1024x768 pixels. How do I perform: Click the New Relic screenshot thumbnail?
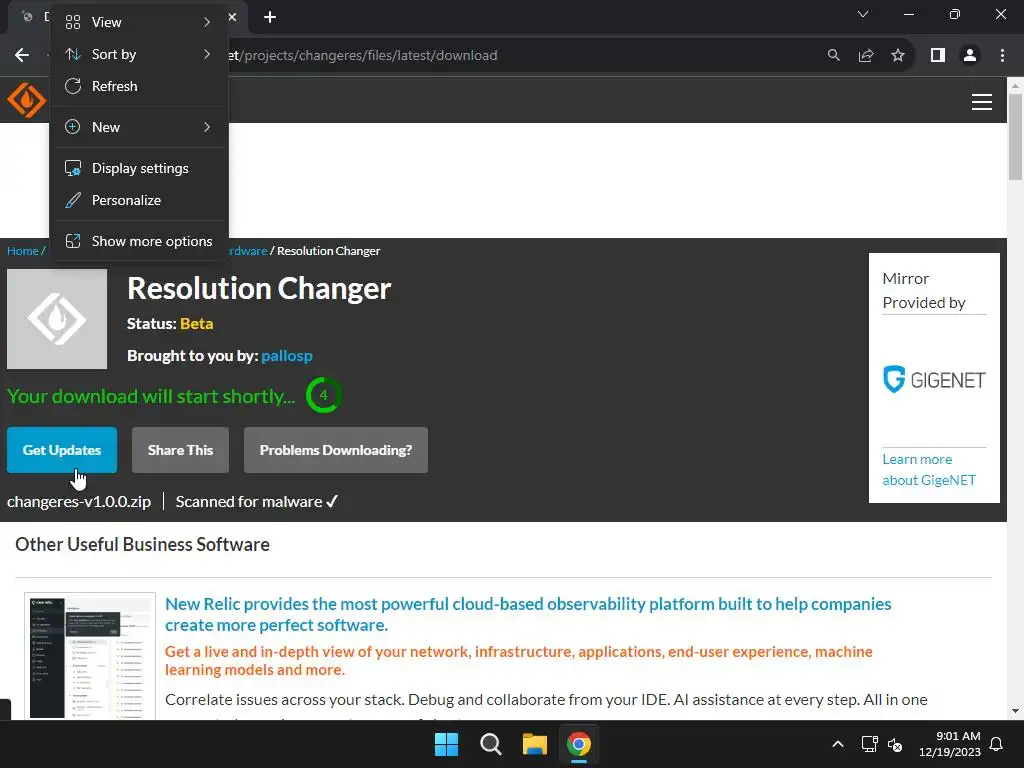(90, 656)
